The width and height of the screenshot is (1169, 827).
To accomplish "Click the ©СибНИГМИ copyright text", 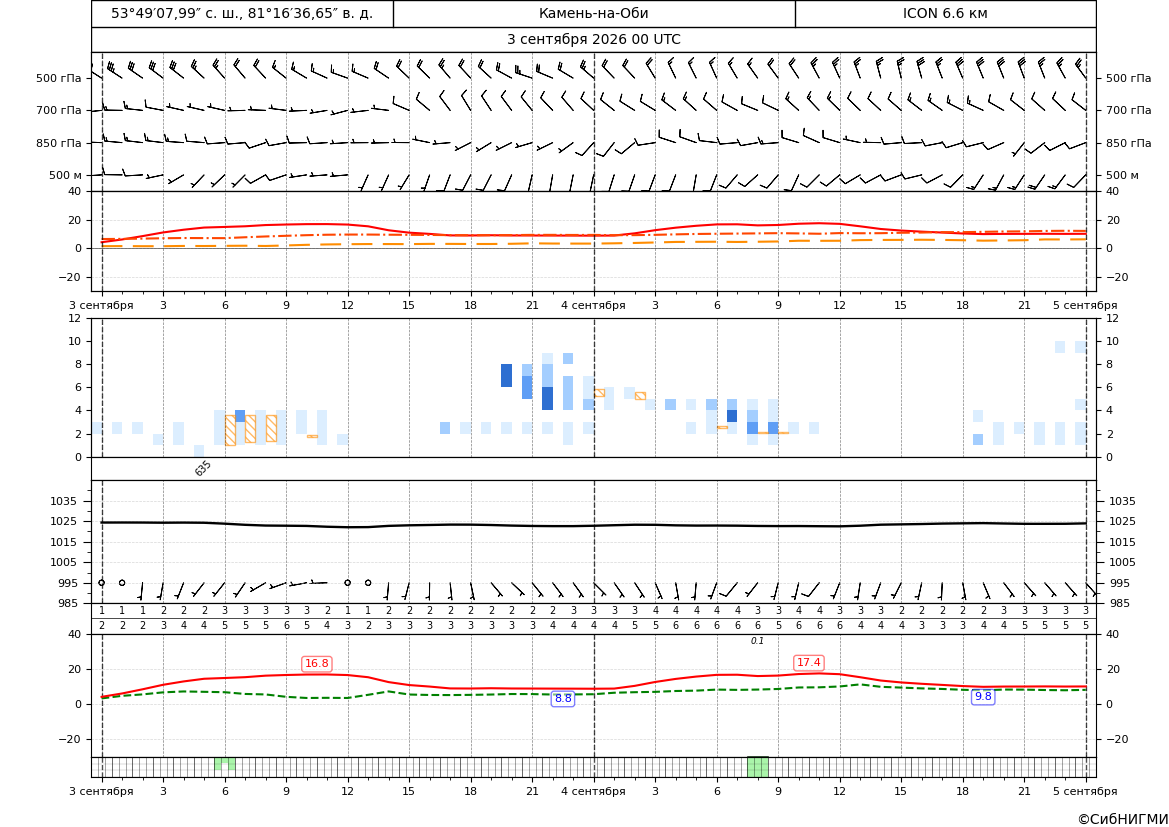I will pyautogui.click(x=1123, y=819).
